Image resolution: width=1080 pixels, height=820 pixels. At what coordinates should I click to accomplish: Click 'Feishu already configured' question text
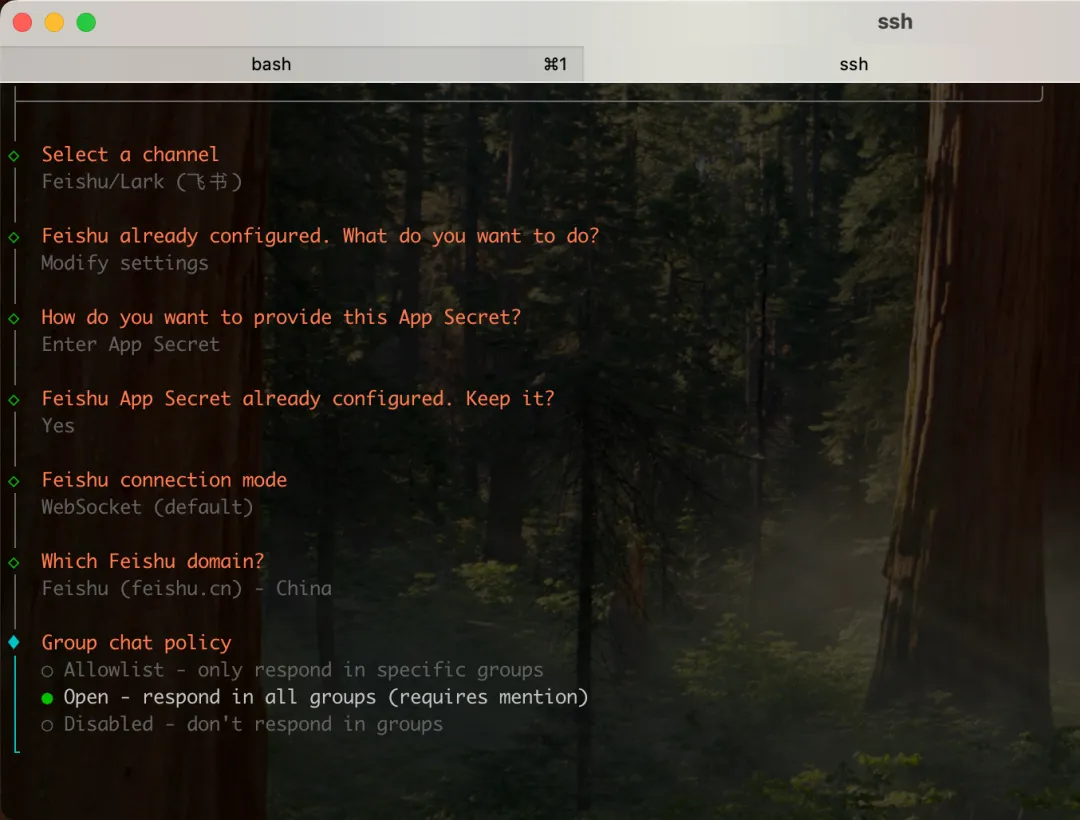coord(320,235)
